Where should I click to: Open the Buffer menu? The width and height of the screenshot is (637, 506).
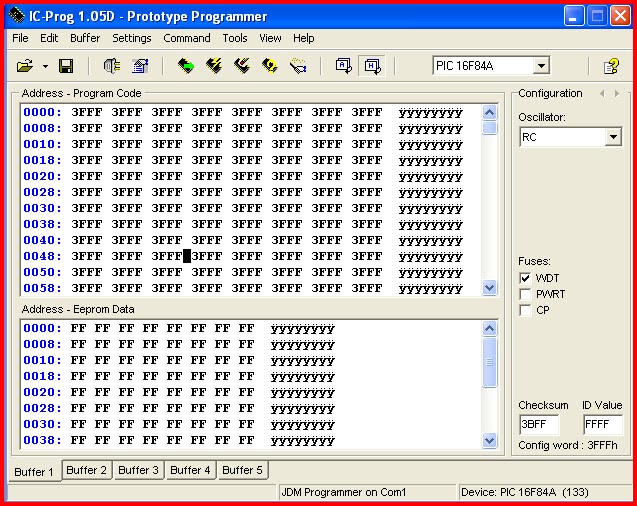[x=85, y=38]
